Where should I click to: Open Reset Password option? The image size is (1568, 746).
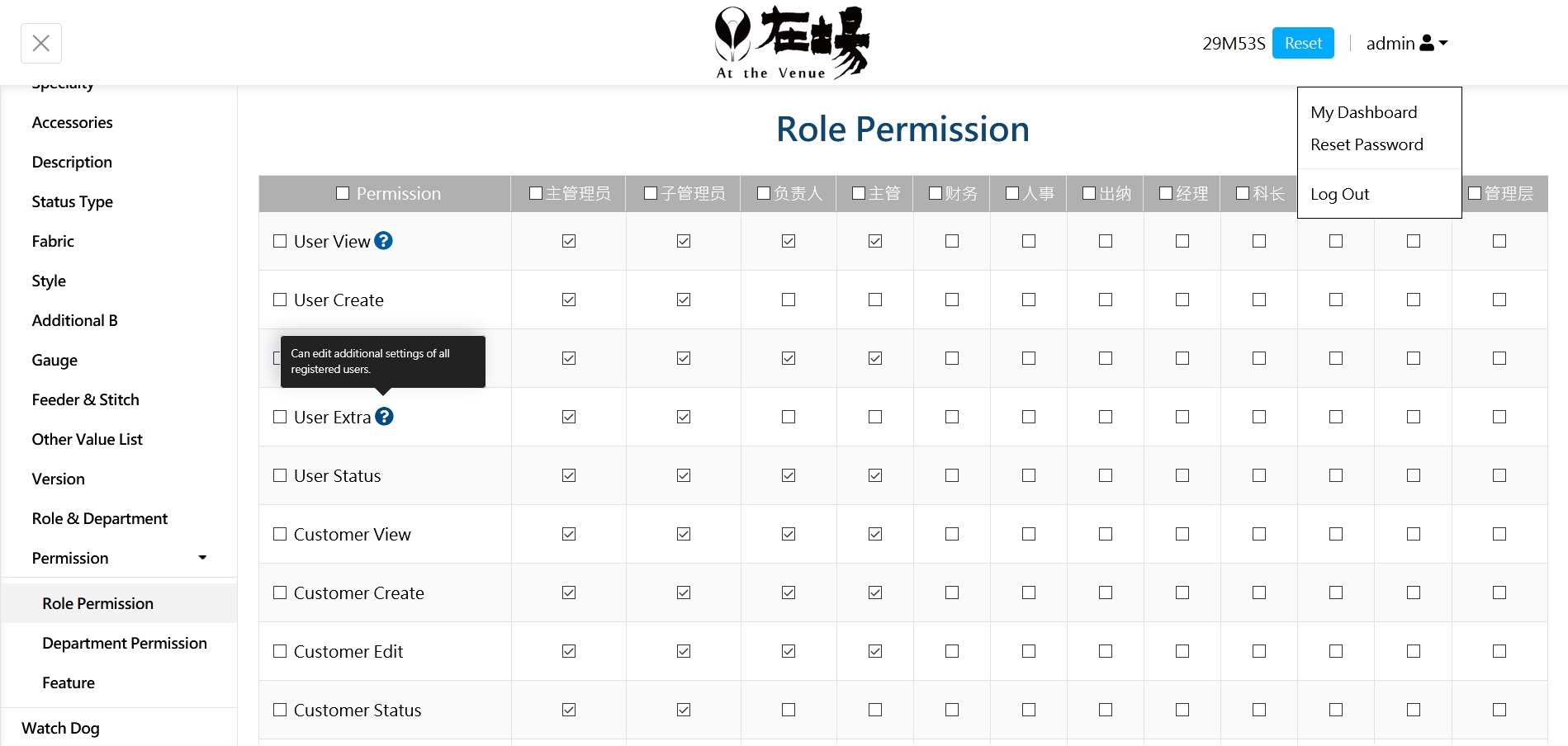(x=1367, y=144)
